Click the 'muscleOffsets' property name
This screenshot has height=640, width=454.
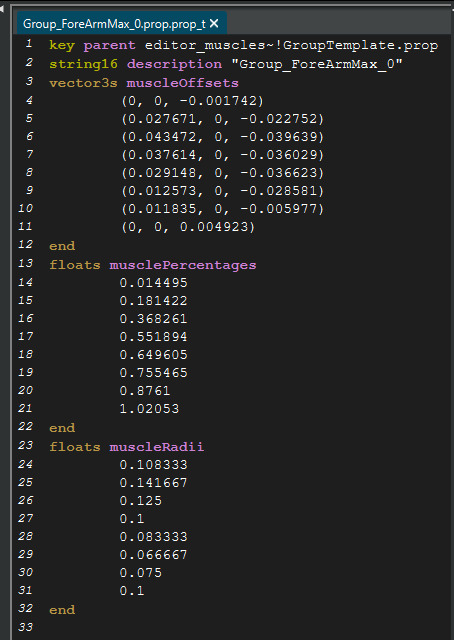coord(182,83)
